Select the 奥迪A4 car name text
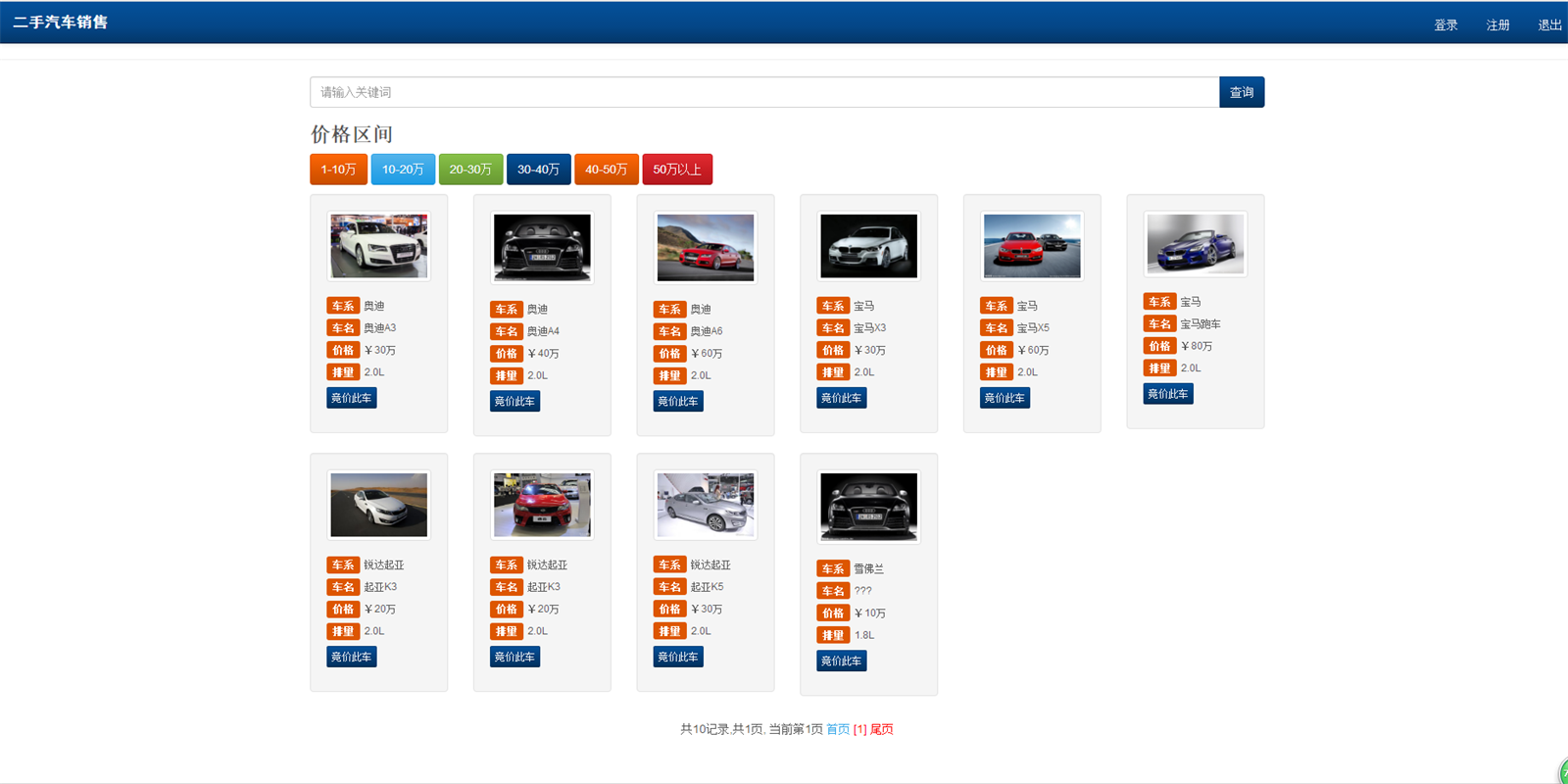1568x784 pixels. 544,331
